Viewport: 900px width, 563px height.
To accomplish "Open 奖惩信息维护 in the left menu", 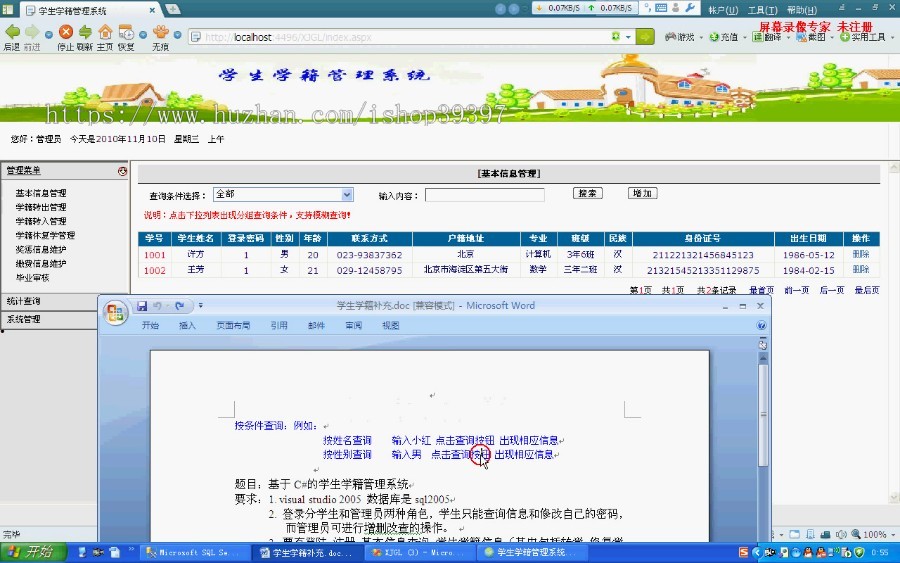I will tap(41, 250).
